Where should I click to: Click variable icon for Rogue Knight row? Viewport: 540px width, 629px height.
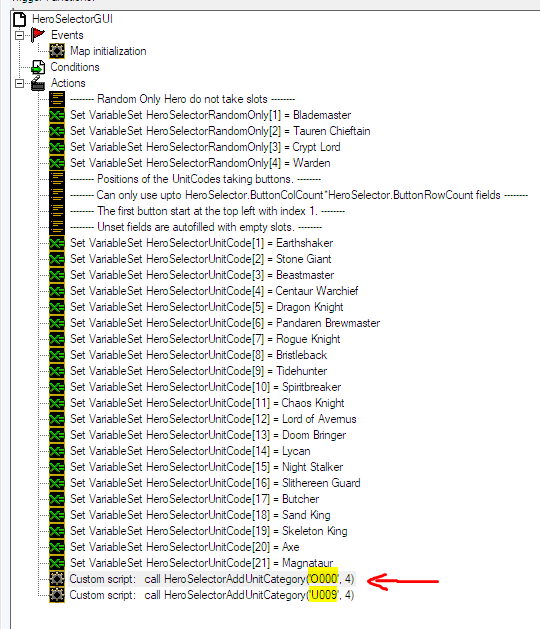[x=57, y=339]
